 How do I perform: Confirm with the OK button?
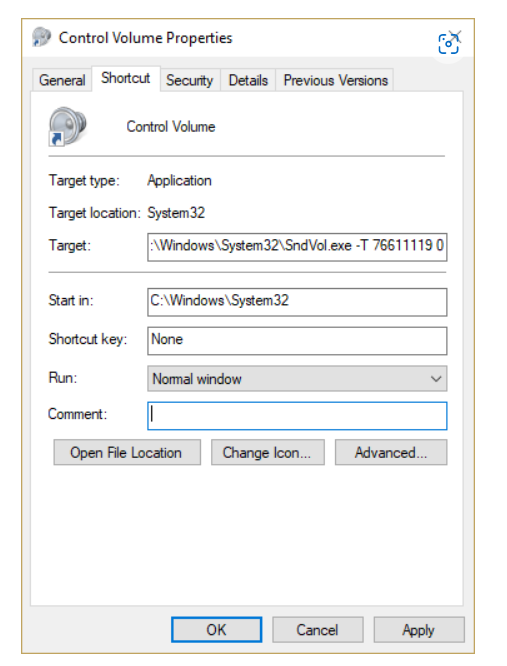[217, 629]
